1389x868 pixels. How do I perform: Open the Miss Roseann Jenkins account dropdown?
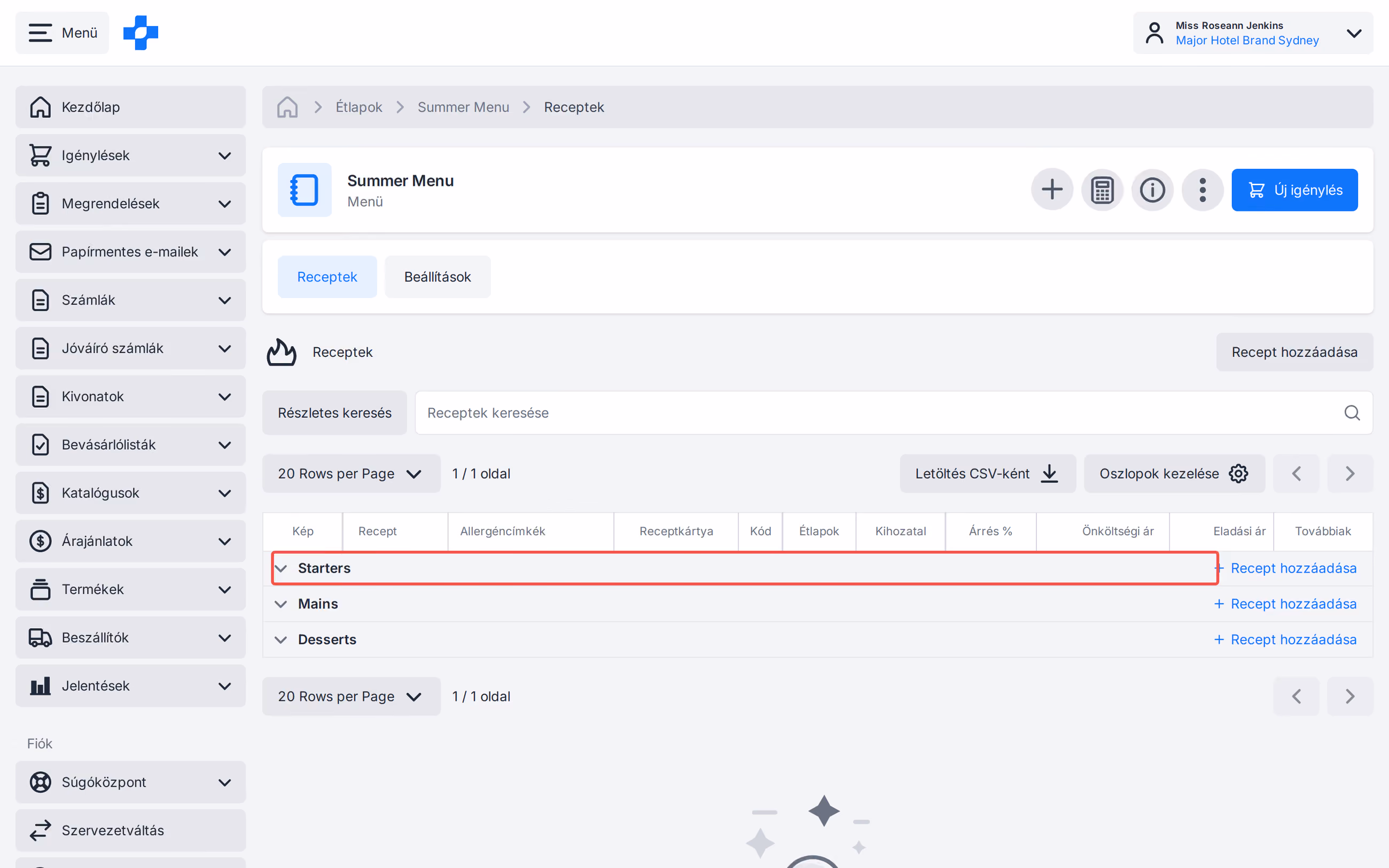(1253, 33)
